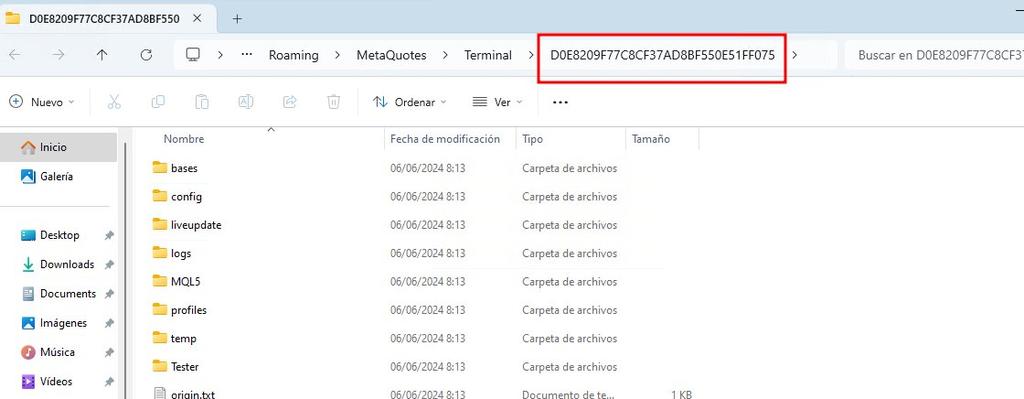Click the modification date of config
The image size is (1024, 399).
(x=428, y=197)
